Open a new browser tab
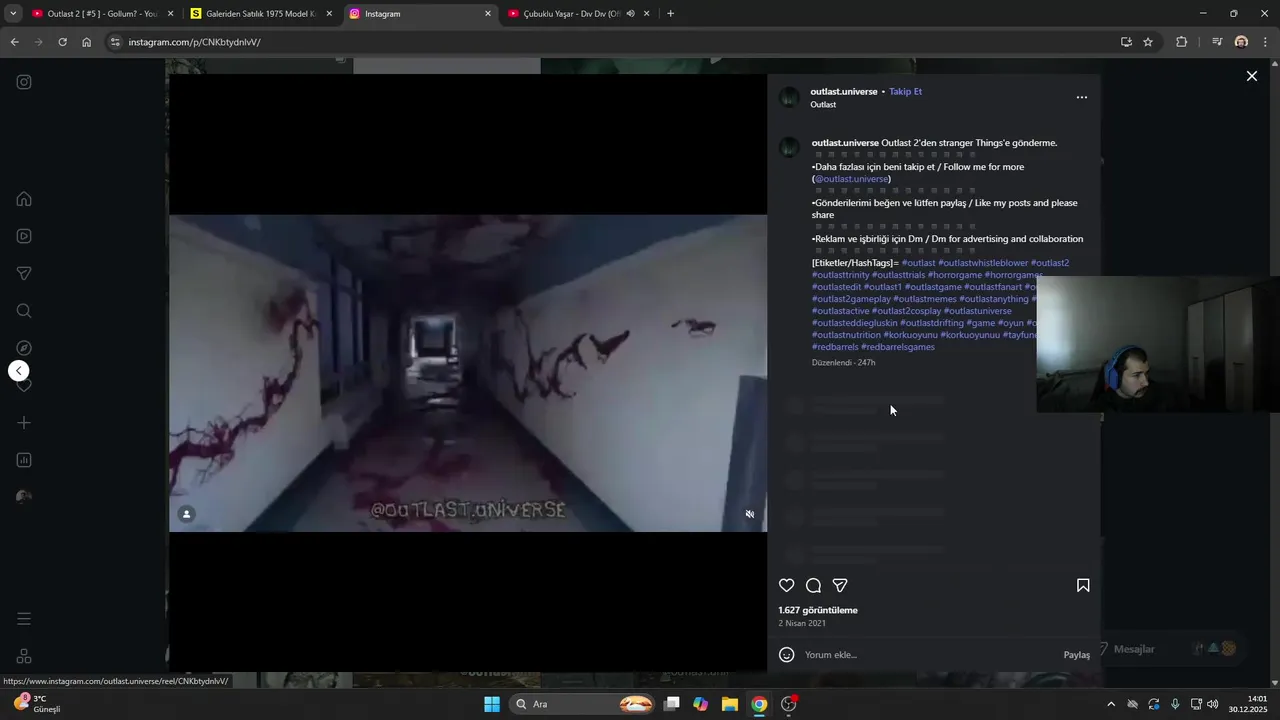 (x=670, y=14)
